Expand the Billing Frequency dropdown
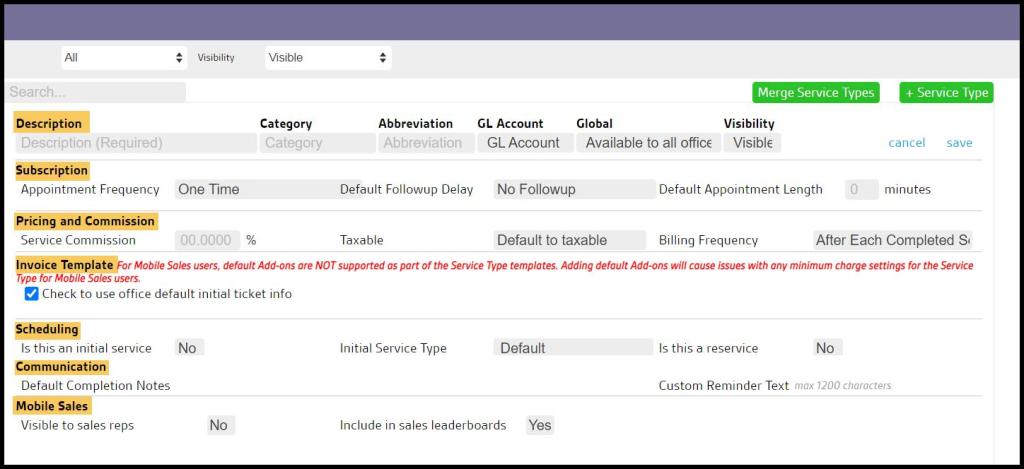This screenshot has width=1024, height=469. click(x=892, y=240)
